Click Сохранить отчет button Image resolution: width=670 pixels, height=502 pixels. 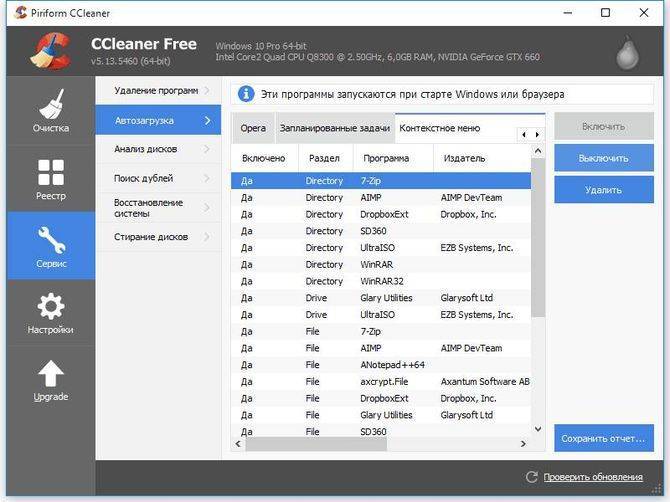(x=604, y=438)
